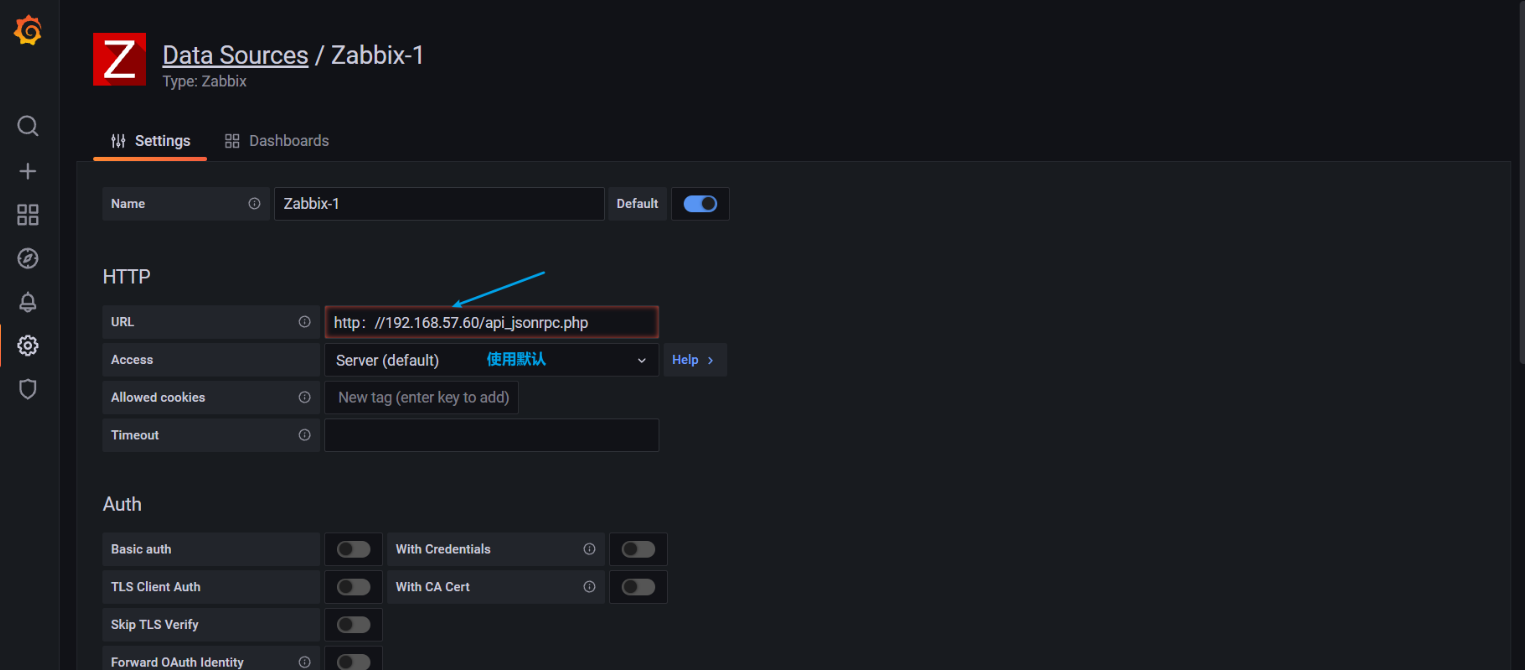Click the info icon beside Allowed cookies
The height and width of the screenshot is (670, 1525).
[x=304, y=397]
